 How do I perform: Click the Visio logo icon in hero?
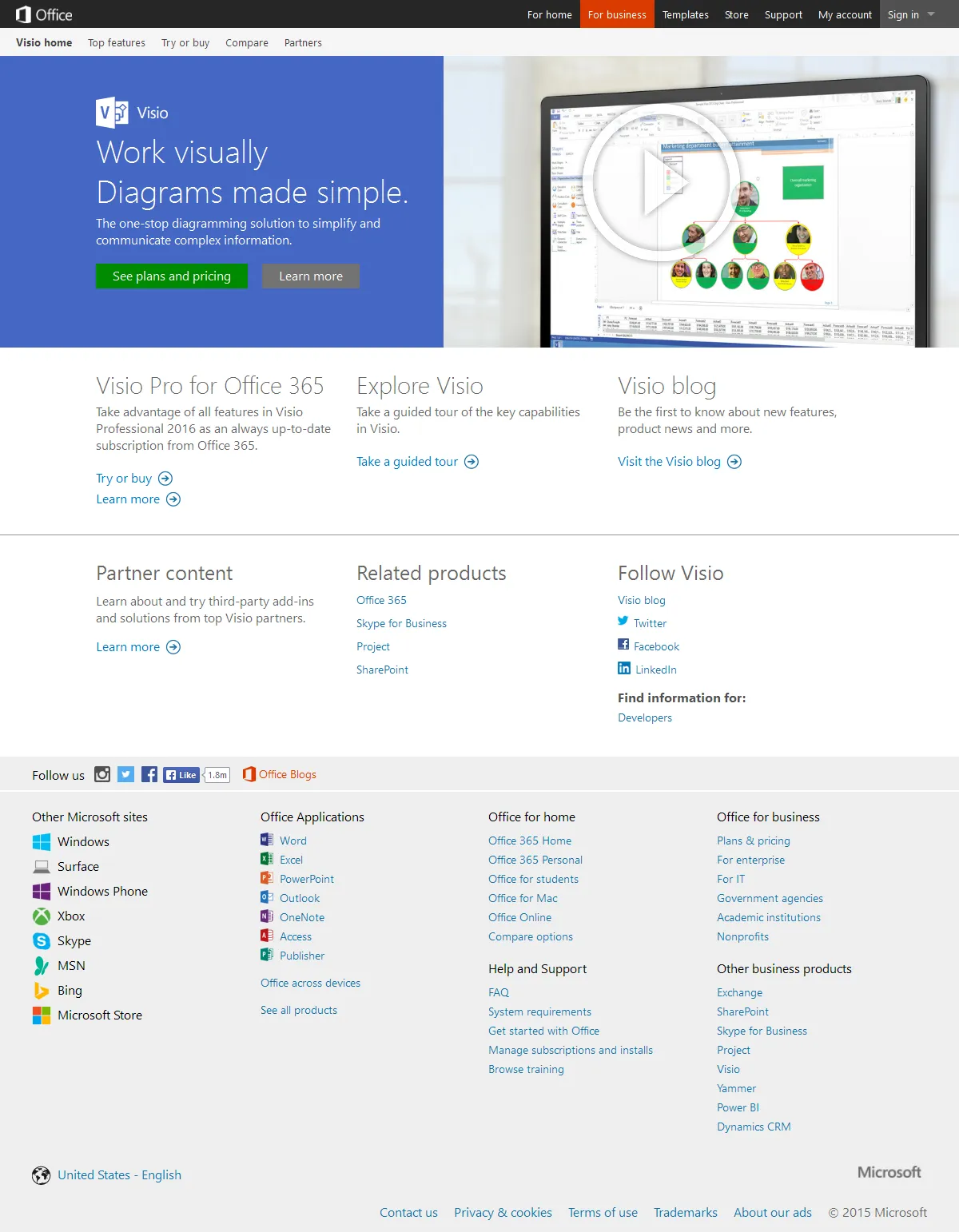click(x=112, y=113)
